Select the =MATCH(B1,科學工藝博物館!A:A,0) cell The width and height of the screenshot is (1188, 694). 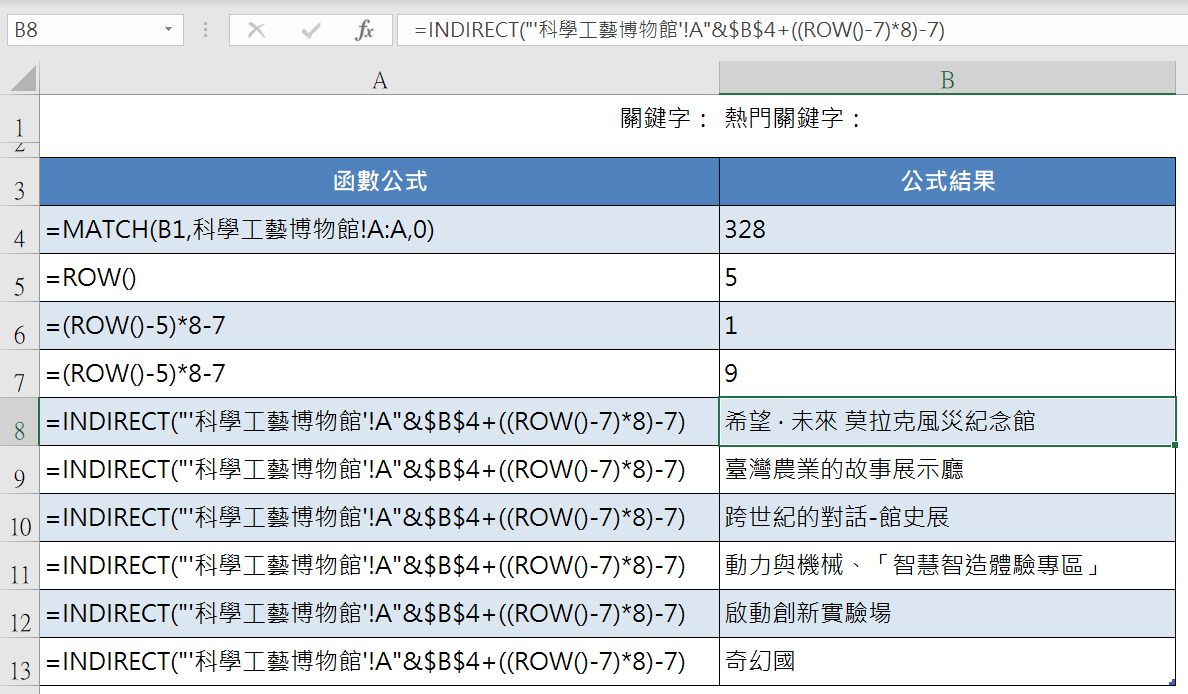(x=380, y=230)
